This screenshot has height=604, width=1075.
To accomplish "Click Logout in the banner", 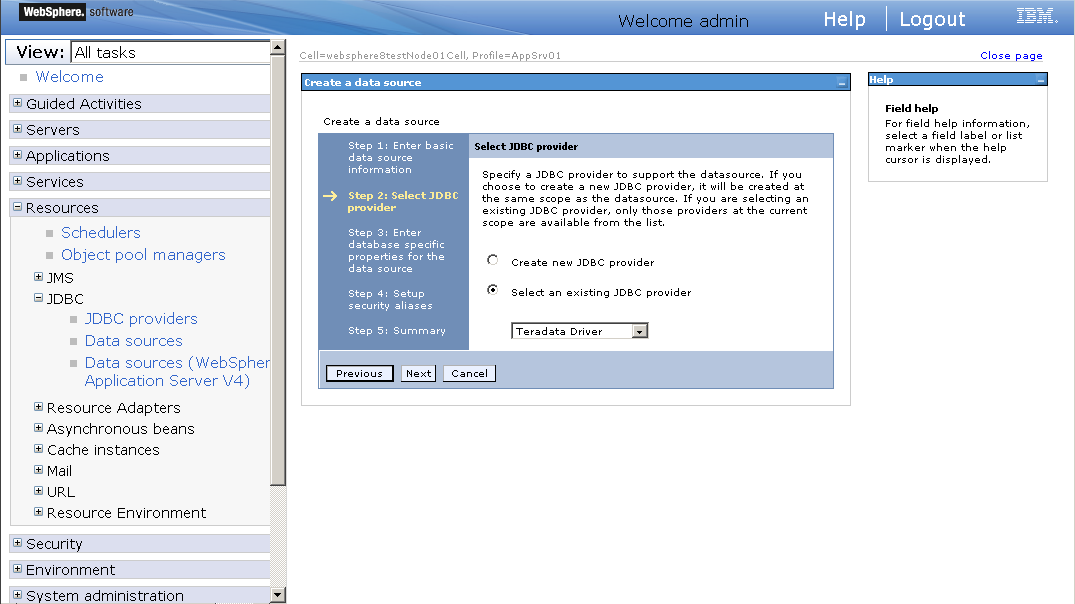I will pos(931,18).
